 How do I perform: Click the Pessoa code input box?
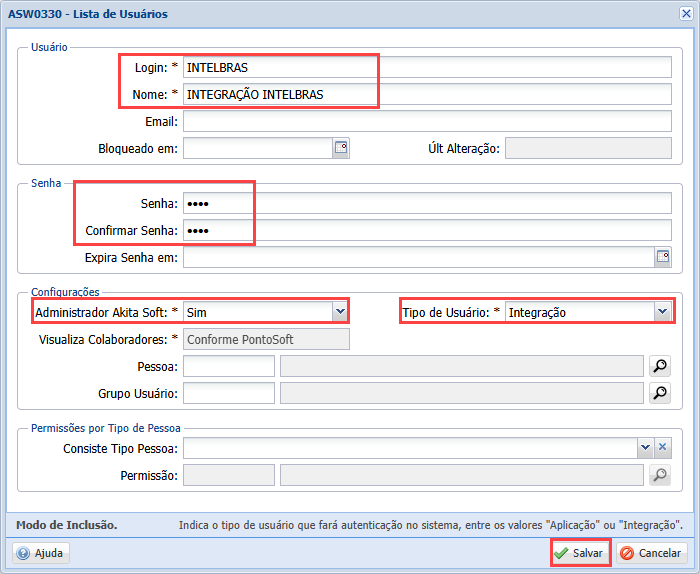coord(229,366)
